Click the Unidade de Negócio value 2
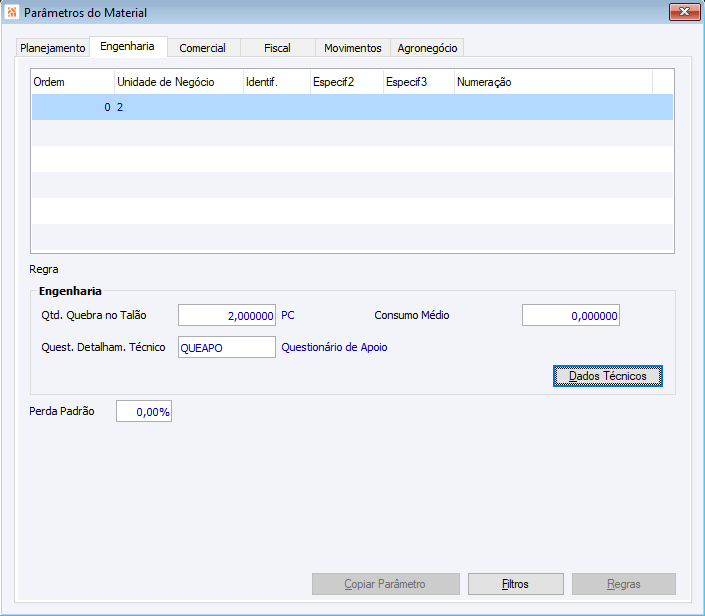705x616 pixels. 120,107
